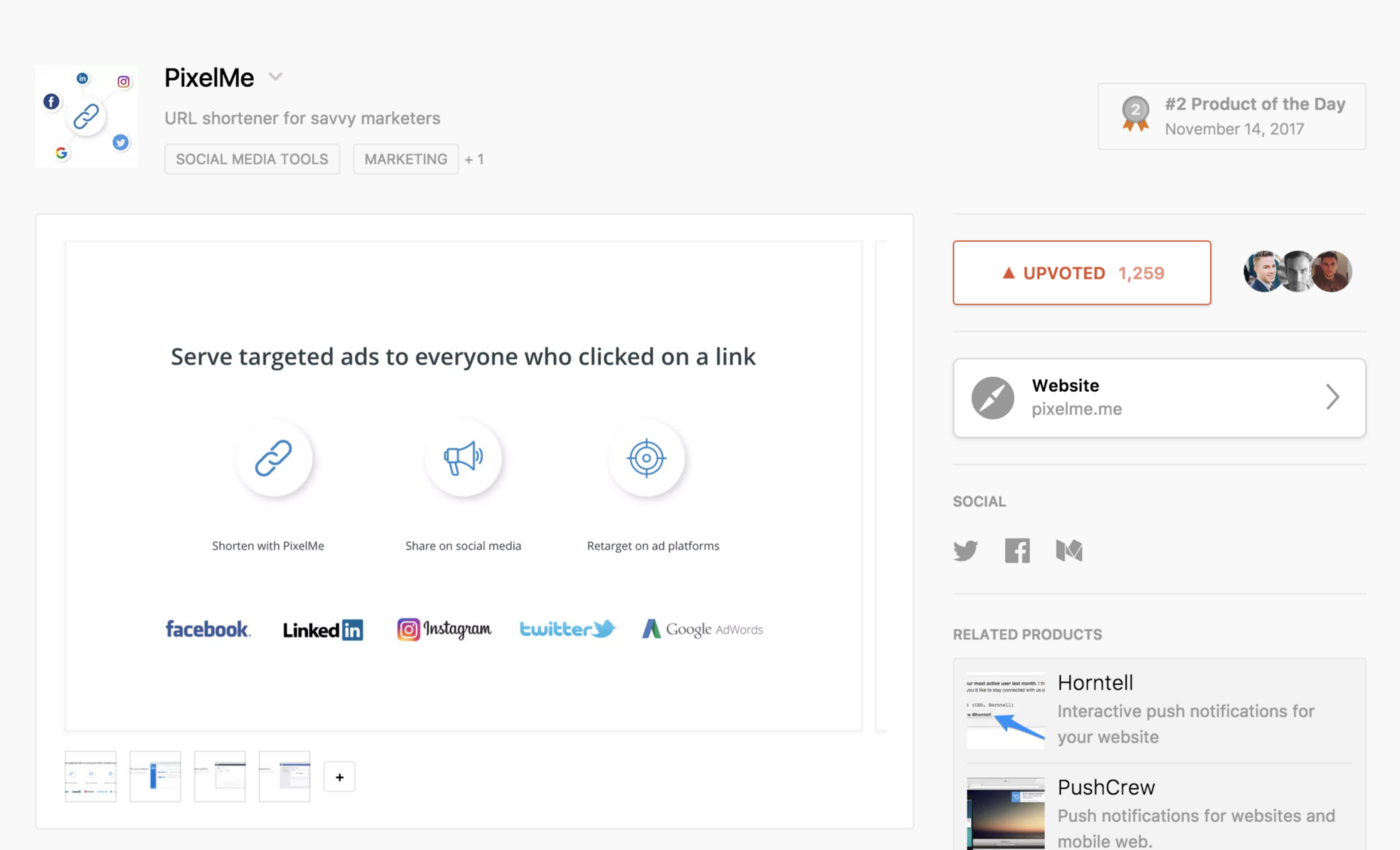Screen dimensions: 1400x850
Task: Click the 'Shorten with PixelMe' caption
Action: point(268,546)
